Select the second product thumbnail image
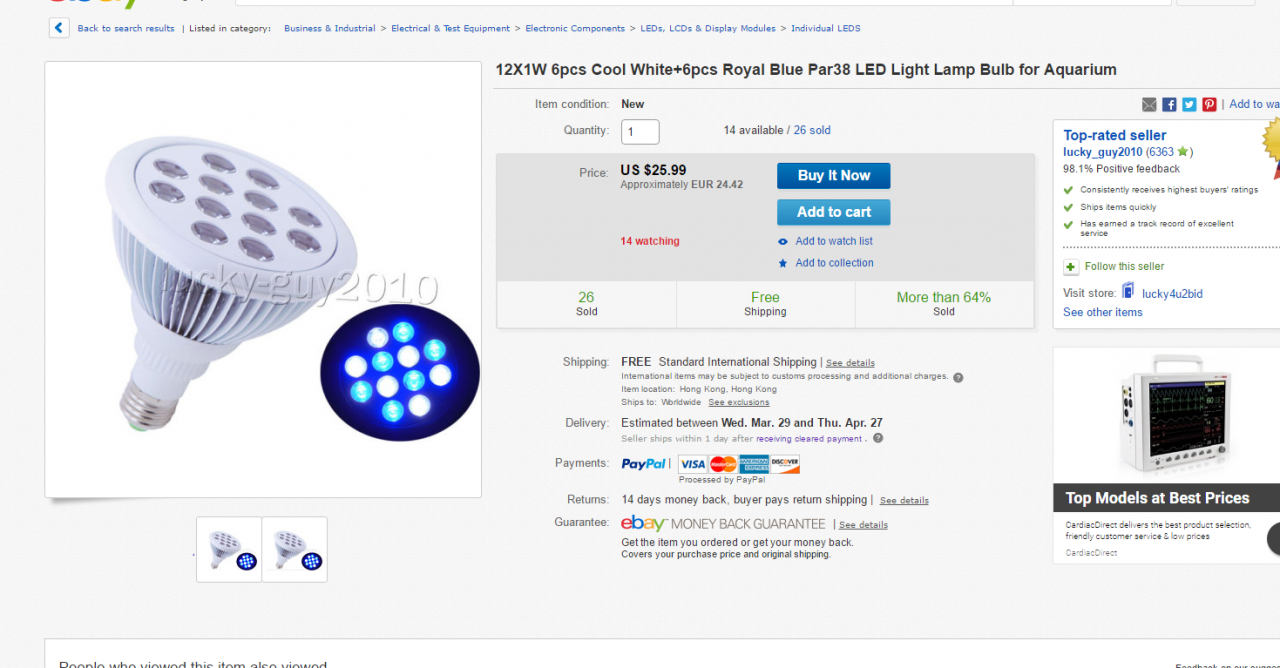The height and width of the screenshot is (668, 1280). click(295, 549)
